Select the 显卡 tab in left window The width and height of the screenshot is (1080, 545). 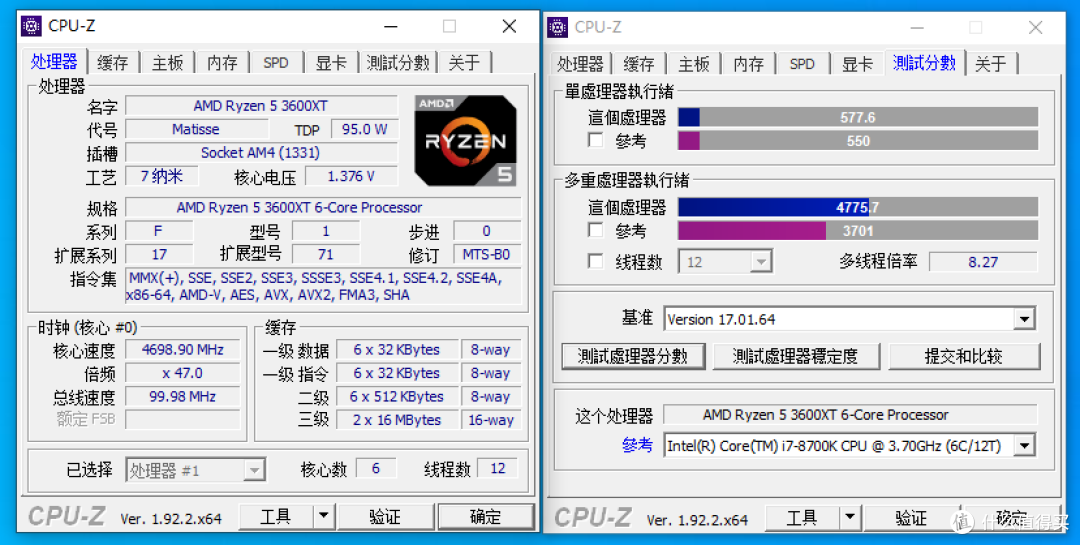click(x=331, y=63)
